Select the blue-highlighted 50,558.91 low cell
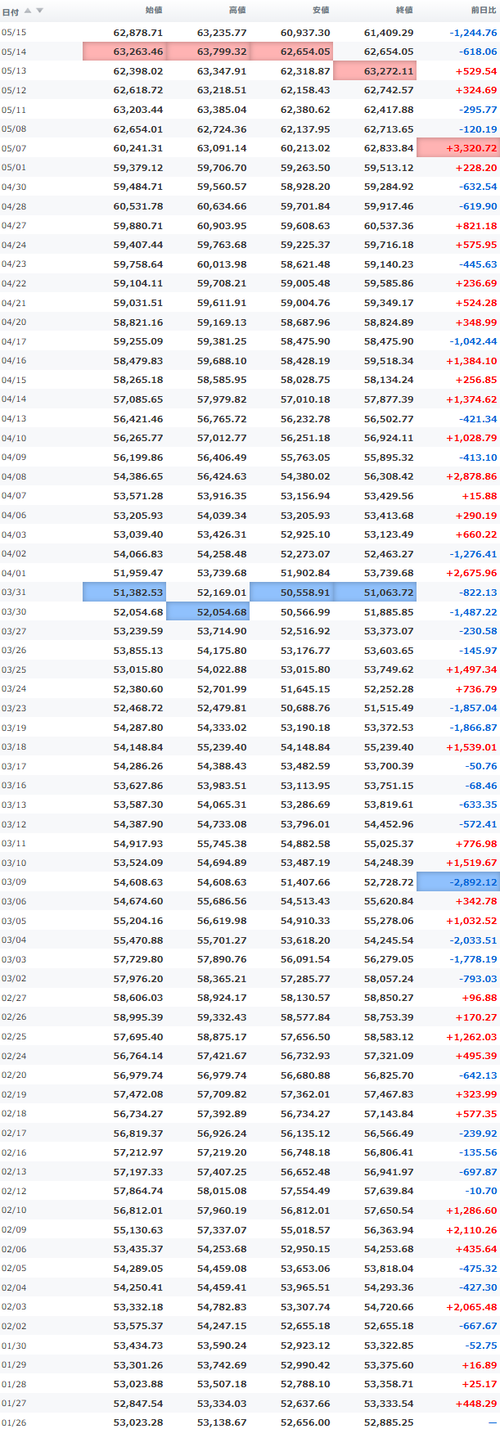 pyautogui.click(x=291, y=592)
